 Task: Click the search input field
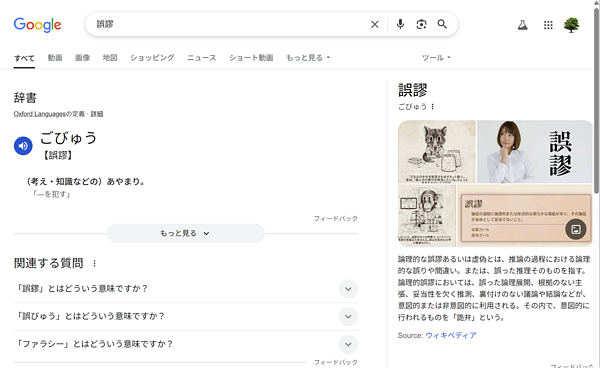(x=230, y=24)
